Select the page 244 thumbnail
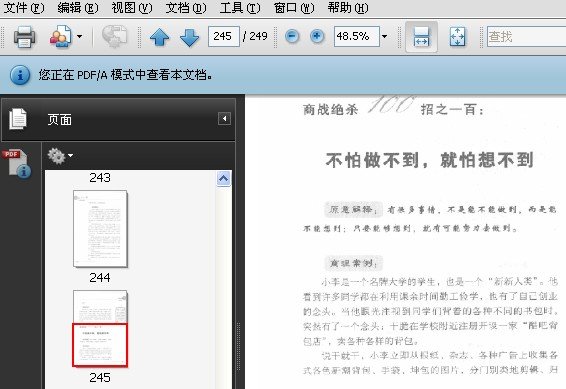The height and width of the screenshot is (389, 566). 100,228
